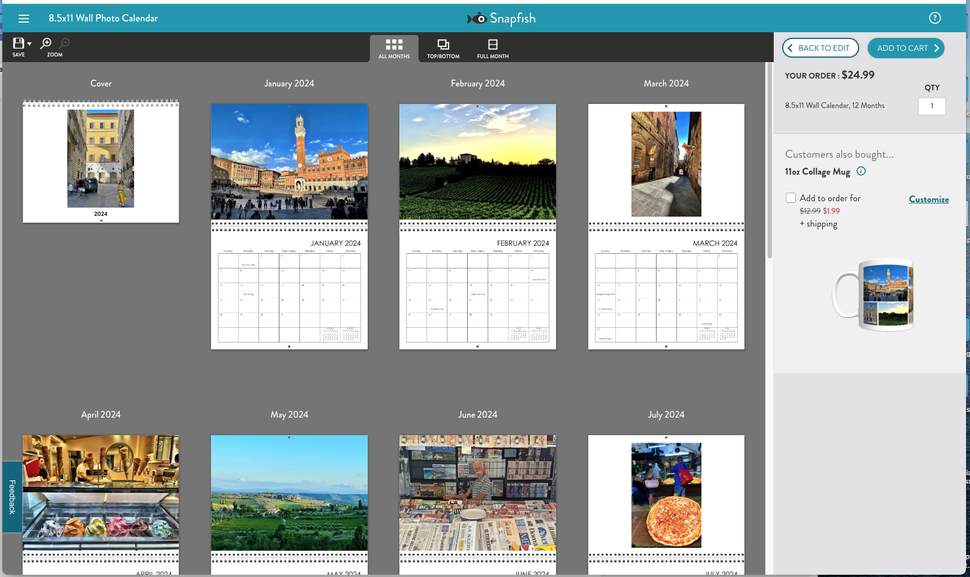Open the Customize link for the mug
Viewport: 970px width, 577px height.
click(928, 198)
